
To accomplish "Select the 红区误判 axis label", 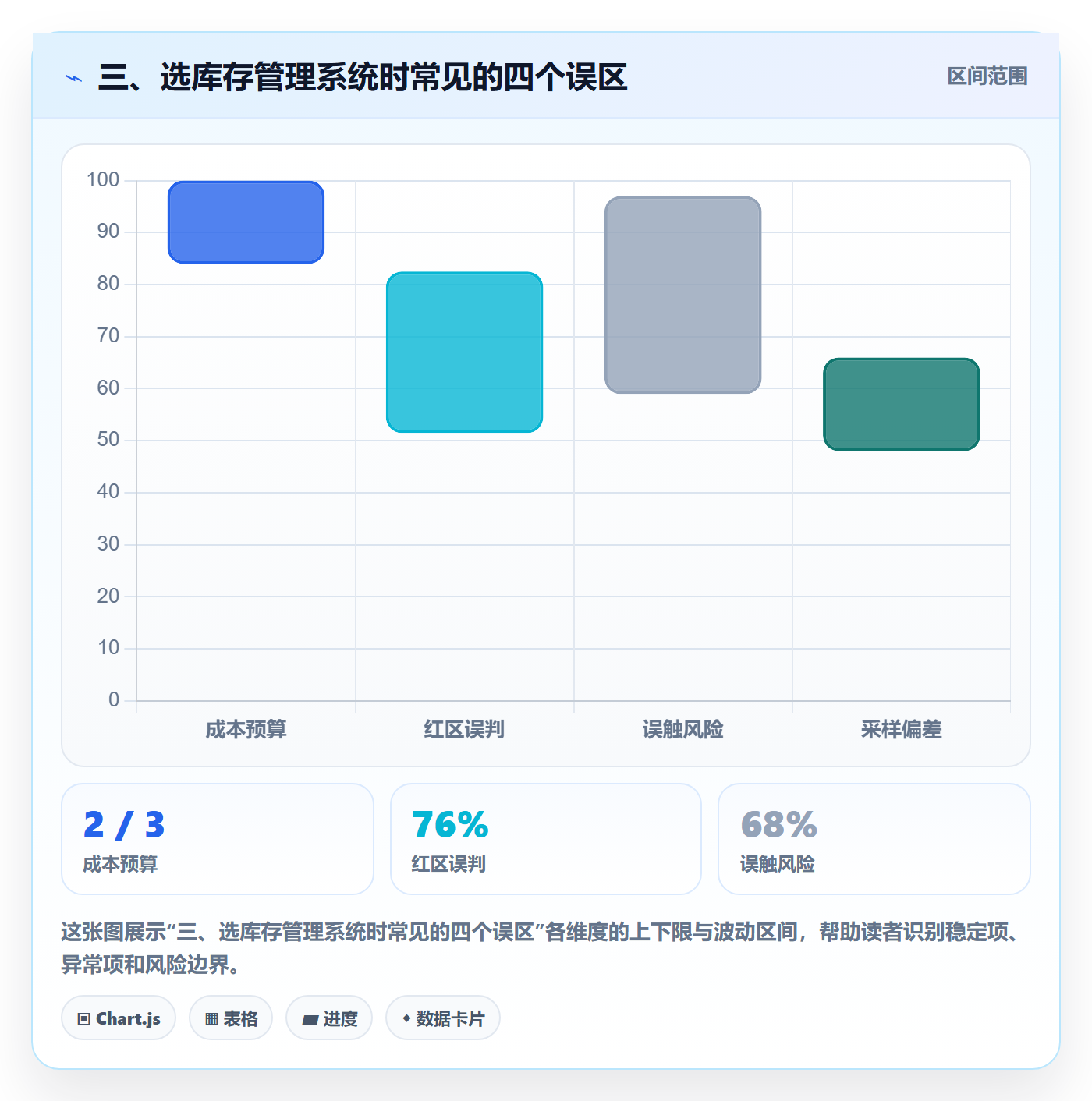I will pyautogui.click(x=464, y=730).
